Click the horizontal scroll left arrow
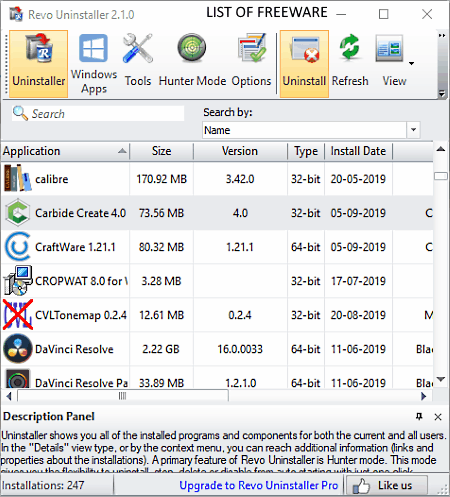Image resolution: width=450 pixels, height=497 pixels. pyautogui.click(x=9, y=396)
